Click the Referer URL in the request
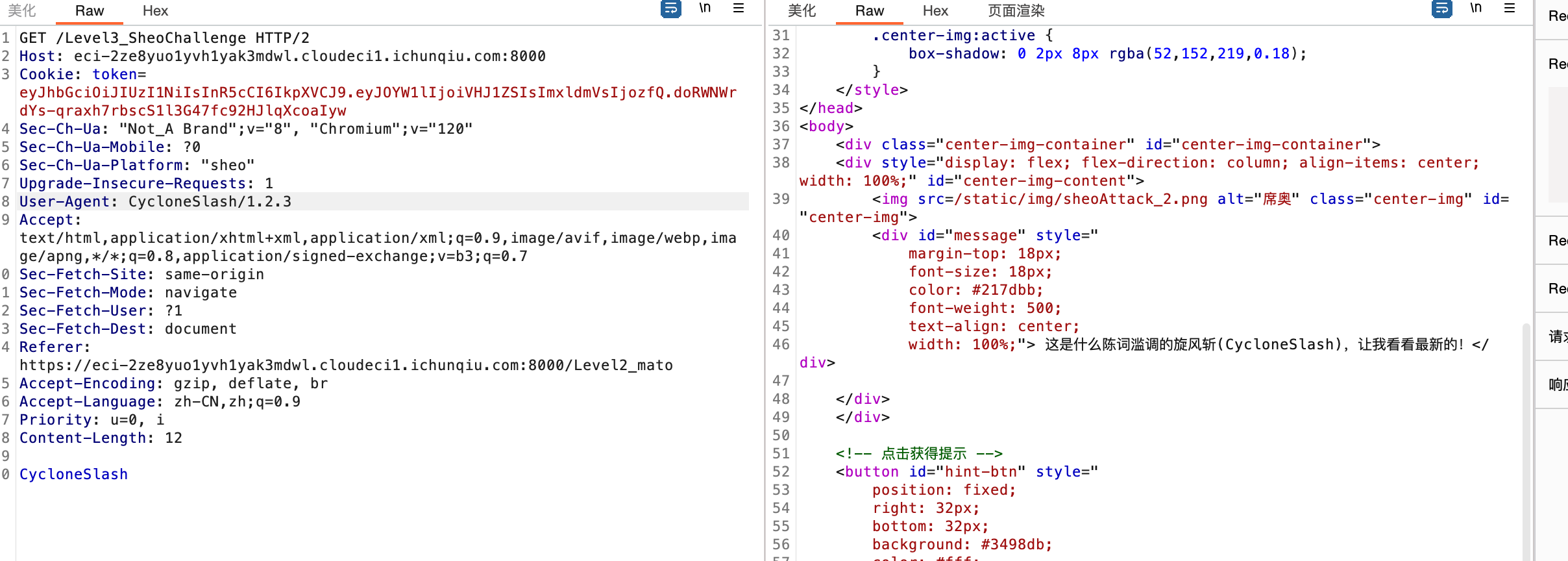1568x561 pixels. 345,366
